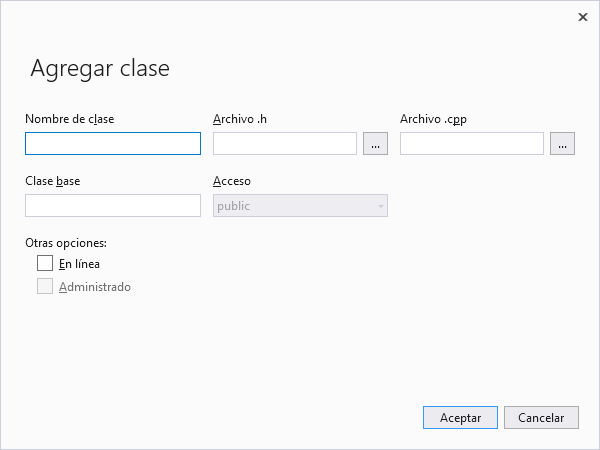Click the Clase base label

53,181
